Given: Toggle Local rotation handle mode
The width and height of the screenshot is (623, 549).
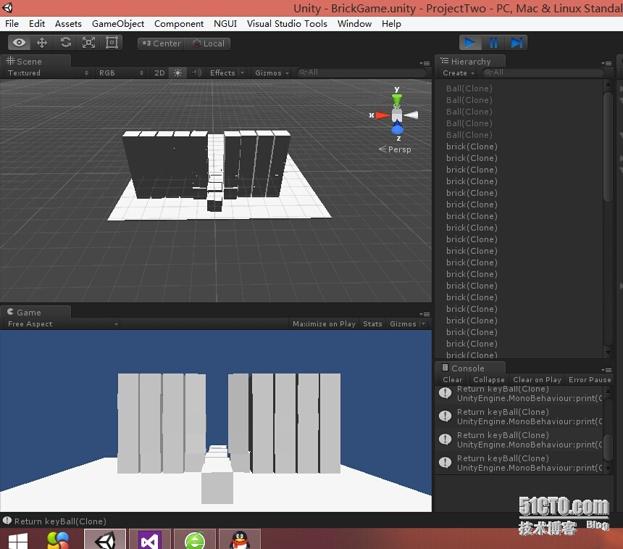Looking at the screenshot, I should pos(208,43).
